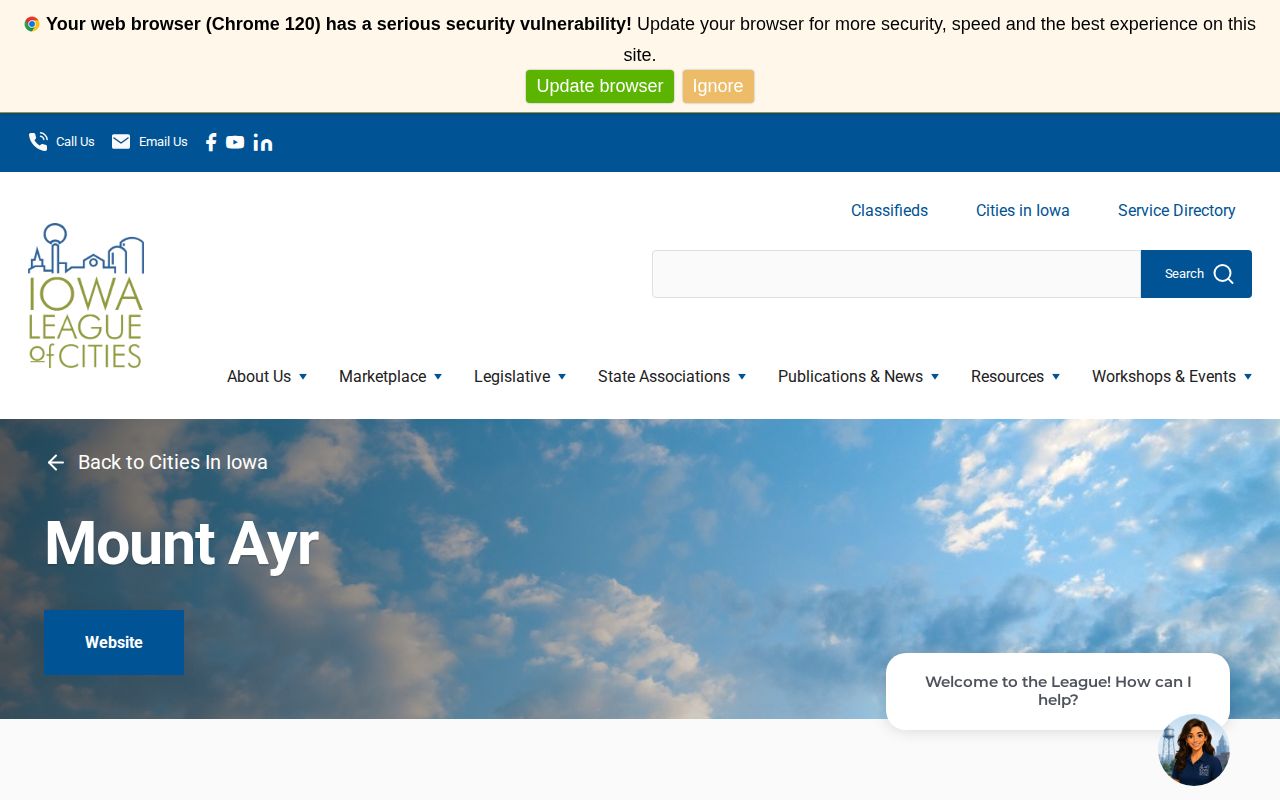Open the About Us menu
The width and height of the screenshot is (1280, 800).
point(259,377)
